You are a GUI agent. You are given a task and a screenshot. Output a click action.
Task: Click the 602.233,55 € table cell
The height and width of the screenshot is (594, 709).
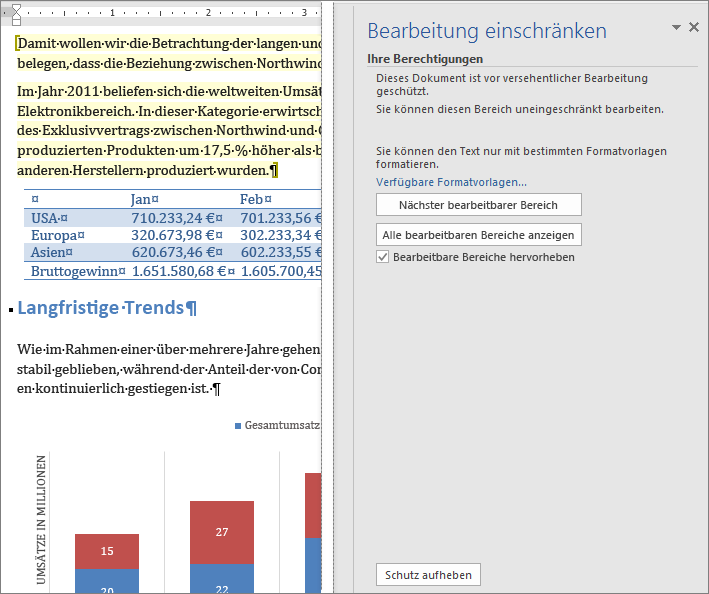[280, 252]
